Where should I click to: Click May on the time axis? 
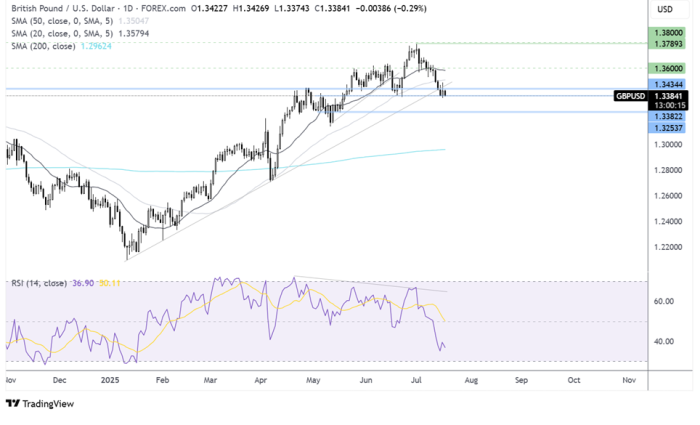(313, 380)
